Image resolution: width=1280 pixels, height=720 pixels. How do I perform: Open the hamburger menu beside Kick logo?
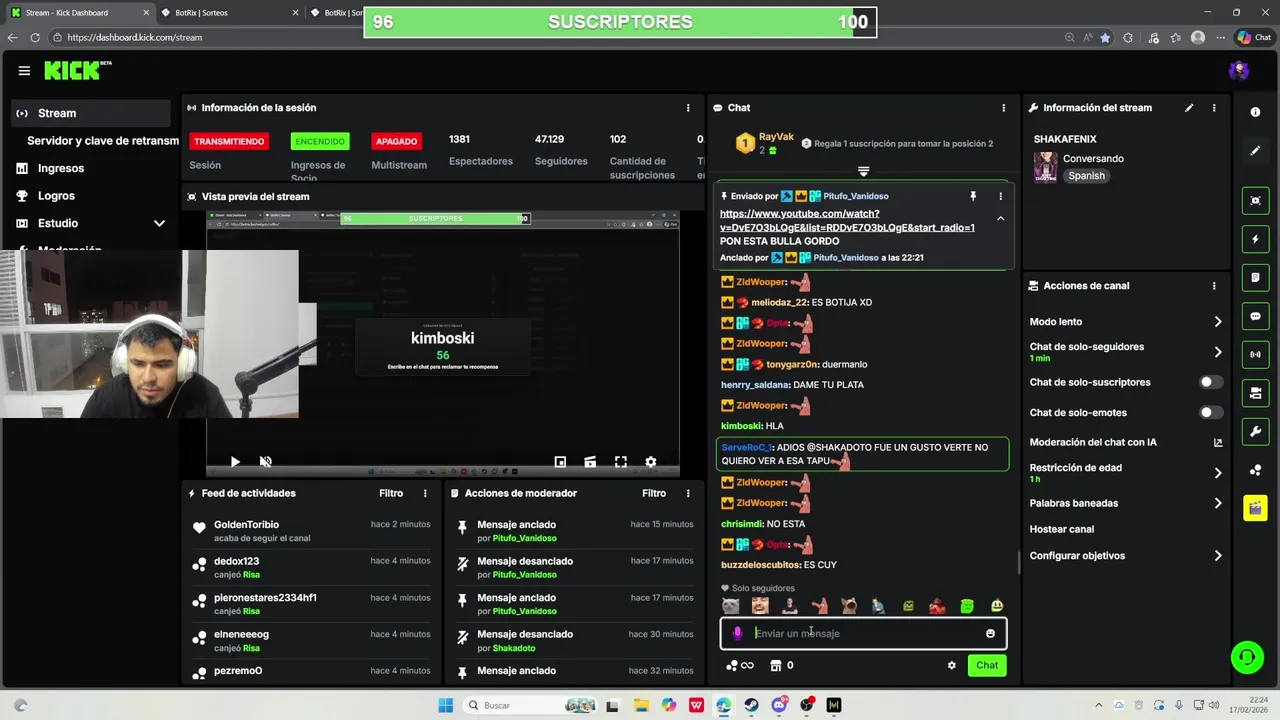point(24,71)
